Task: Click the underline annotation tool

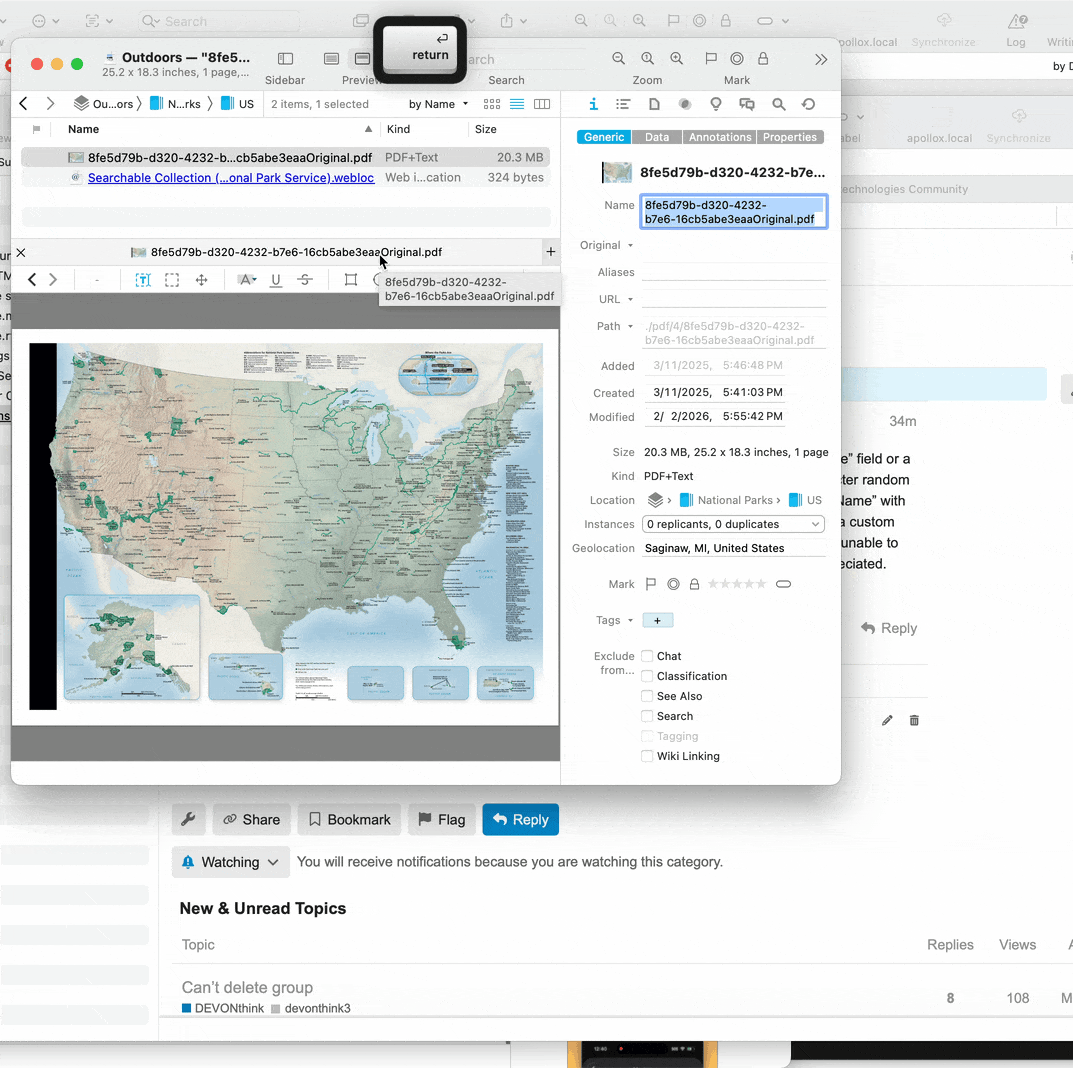Action: (276, 280)
